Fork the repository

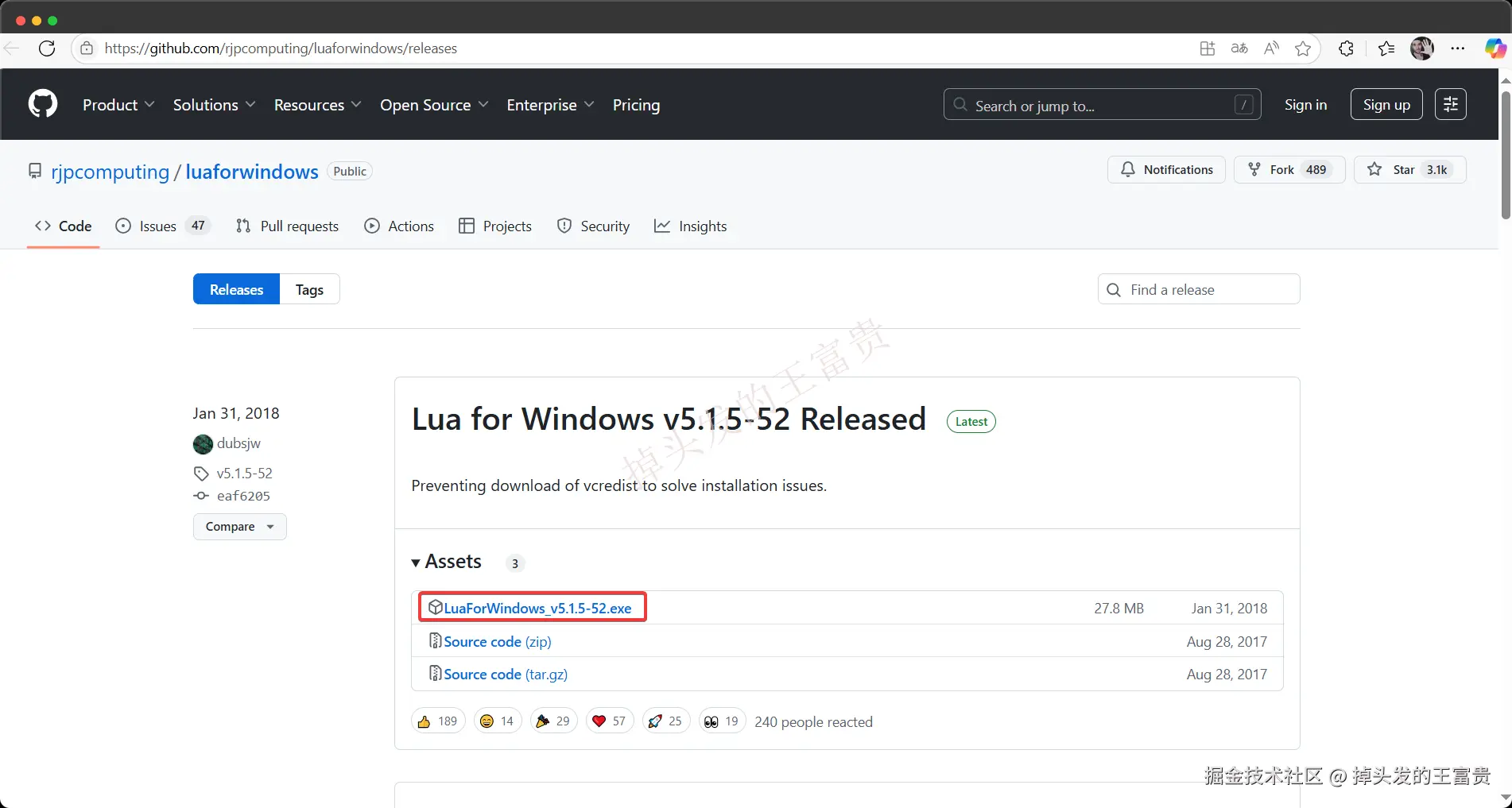[1289, 169]
